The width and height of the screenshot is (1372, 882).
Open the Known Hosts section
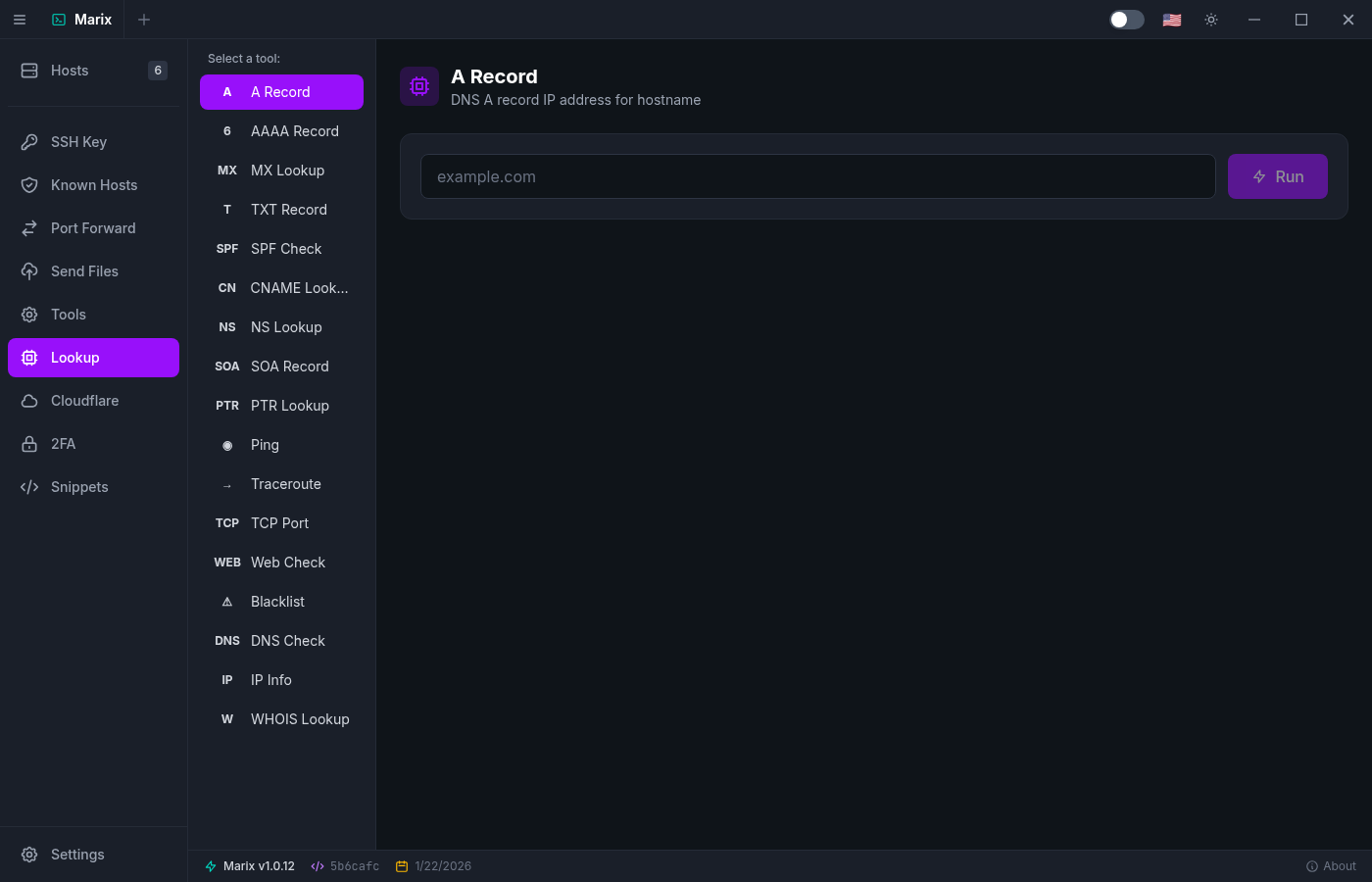[29, 184]
